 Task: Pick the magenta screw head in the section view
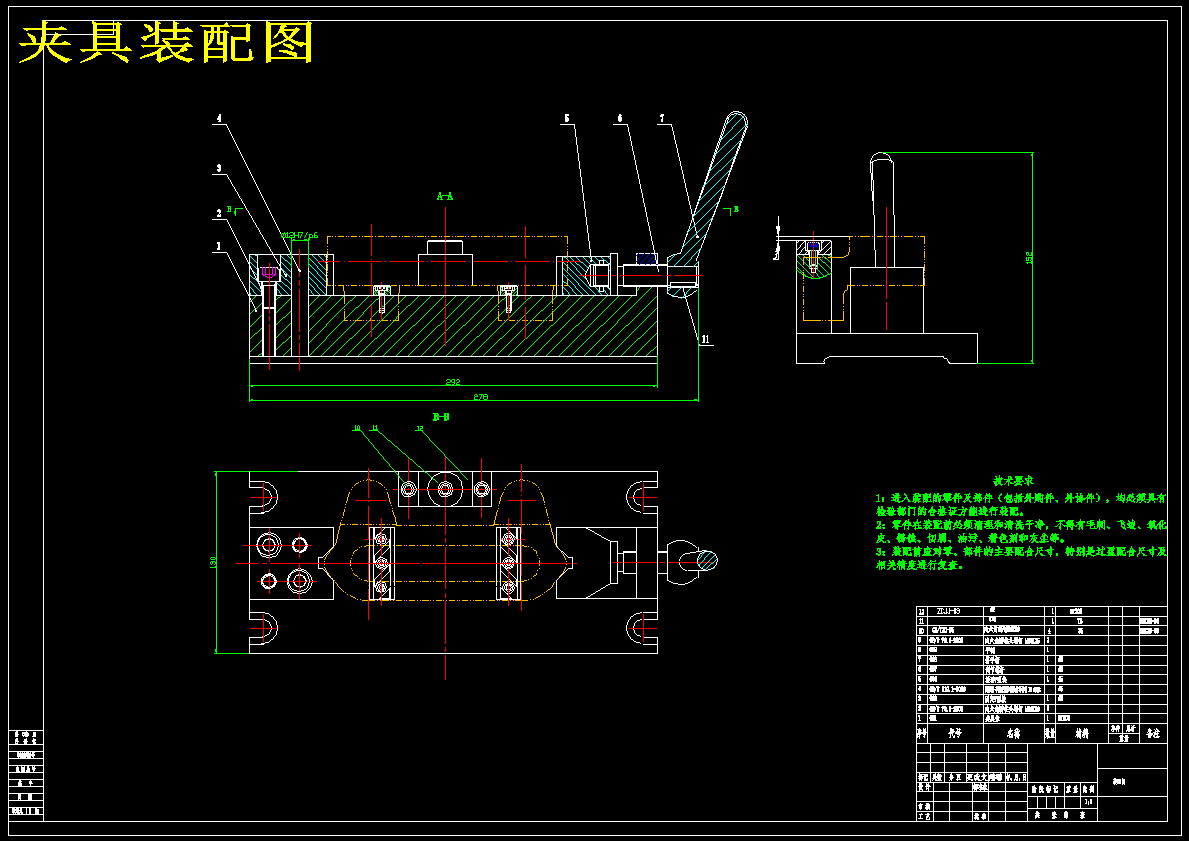point(268,271)
